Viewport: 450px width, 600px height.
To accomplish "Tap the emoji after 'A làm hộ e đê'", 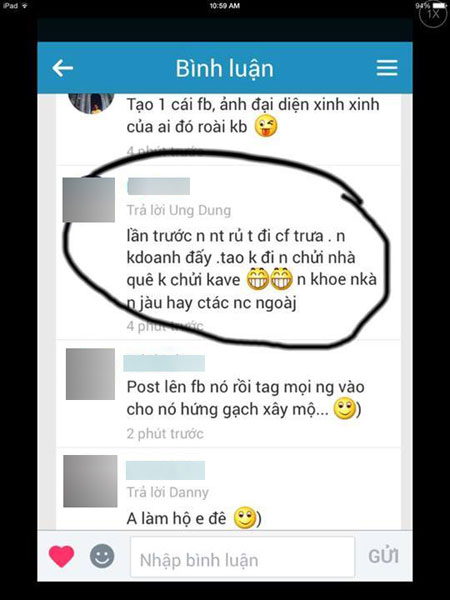I will tap(245, 518).
